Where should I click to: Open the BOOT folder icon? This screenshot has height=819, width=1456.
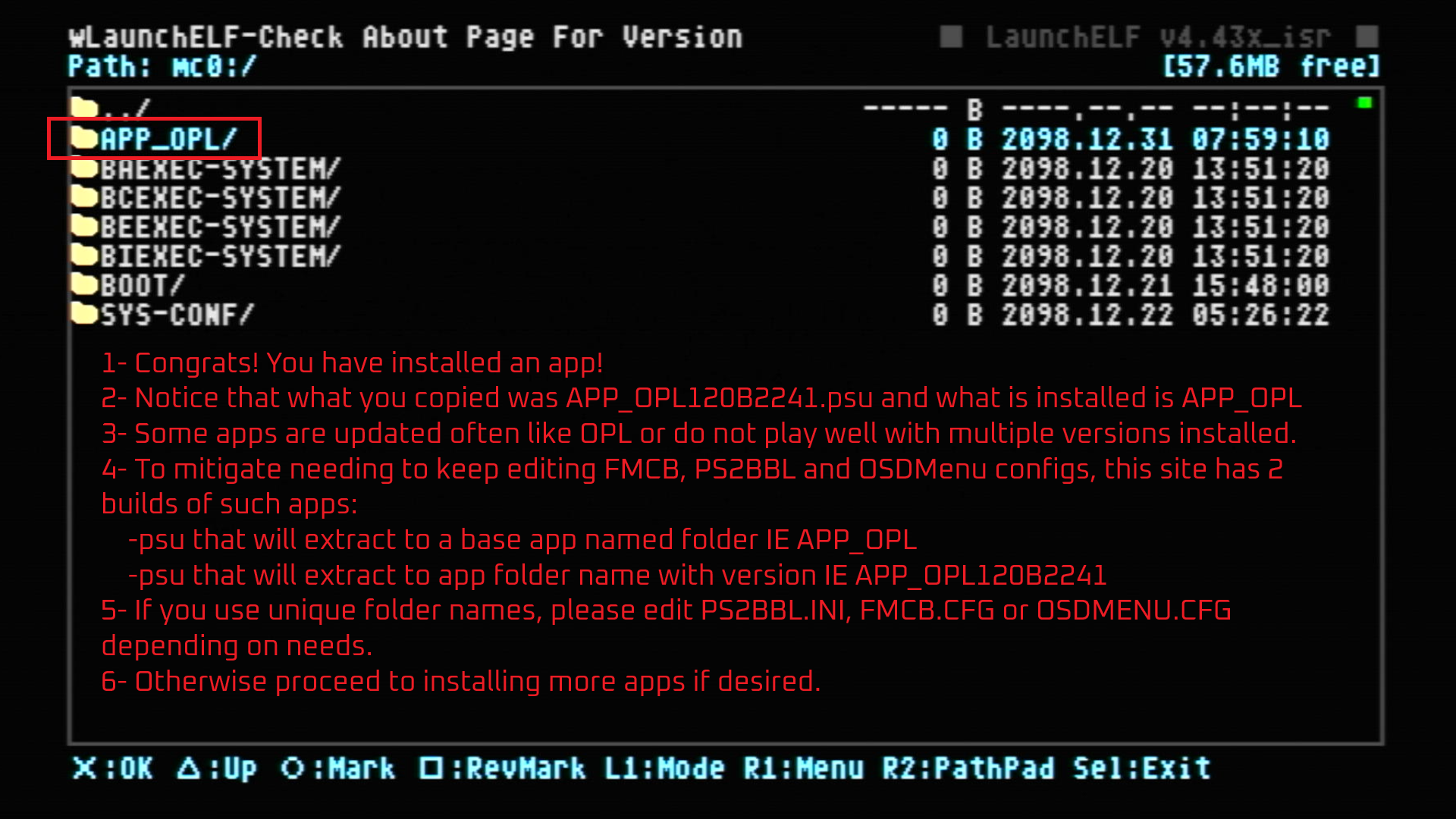84,284
